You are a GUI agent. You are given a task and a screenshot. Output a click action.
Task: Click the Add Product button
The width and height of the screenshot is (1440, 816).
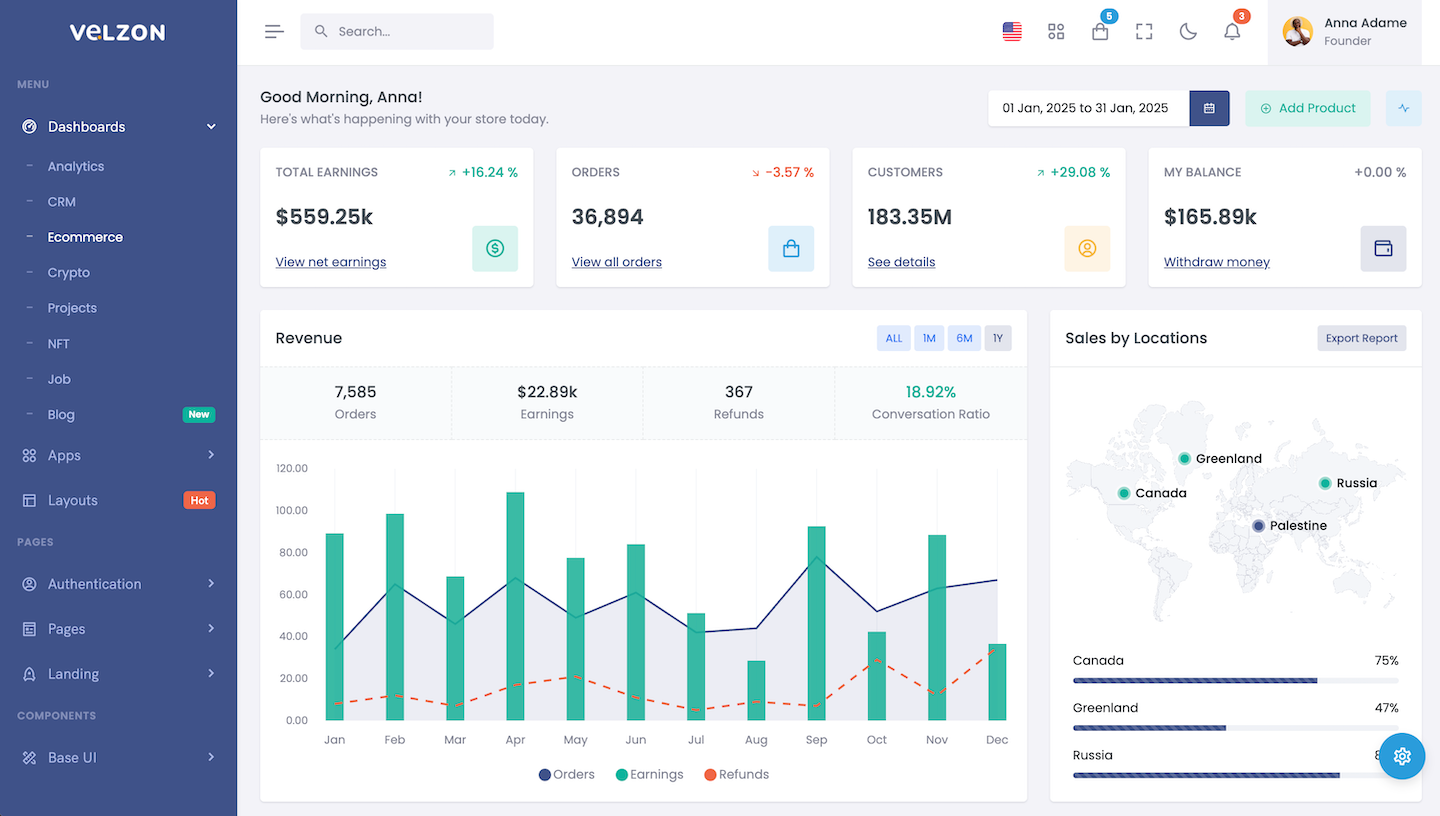[1307, 108]
